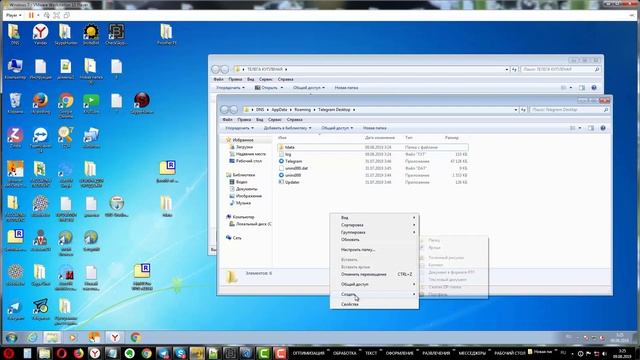Open Общий доступ in context menu
Image resolution: width=640 pixels, height=360 pixels.
point(374,284)
